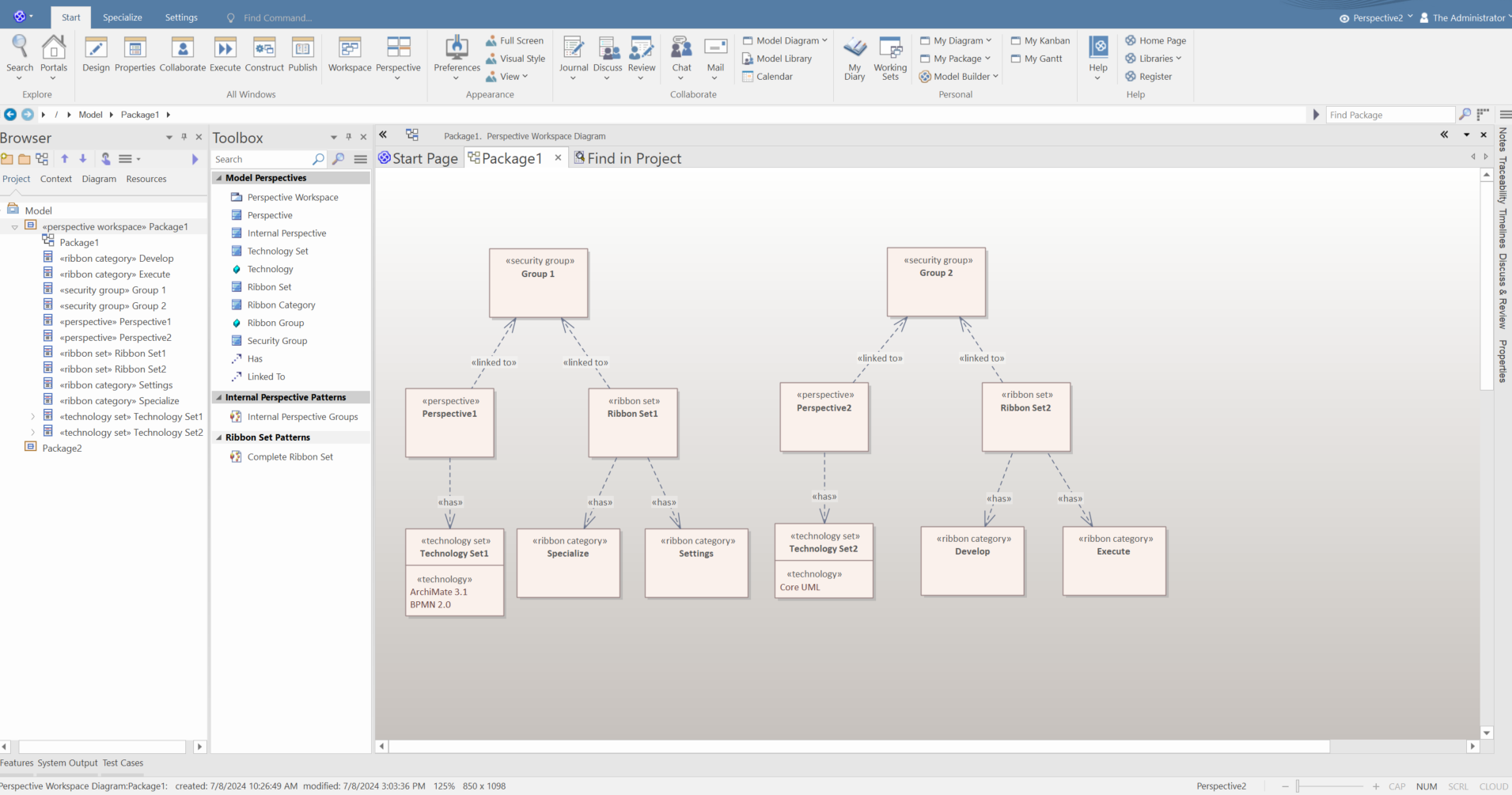This screenshot has height=795, width=1512.
Task: Expand the Technology Set1 tree node
Action: (x=32, y=417)
